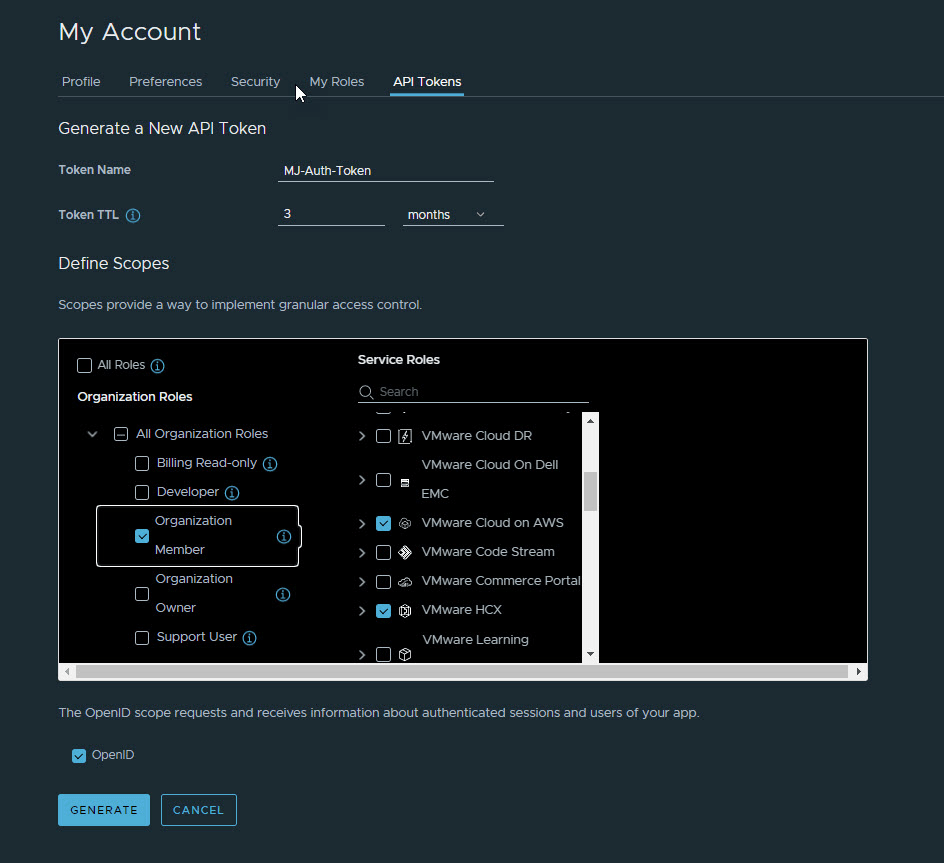944x863 pixels.
Task: Click service roles scroll down arrow
Action: [x=591, y=654]
